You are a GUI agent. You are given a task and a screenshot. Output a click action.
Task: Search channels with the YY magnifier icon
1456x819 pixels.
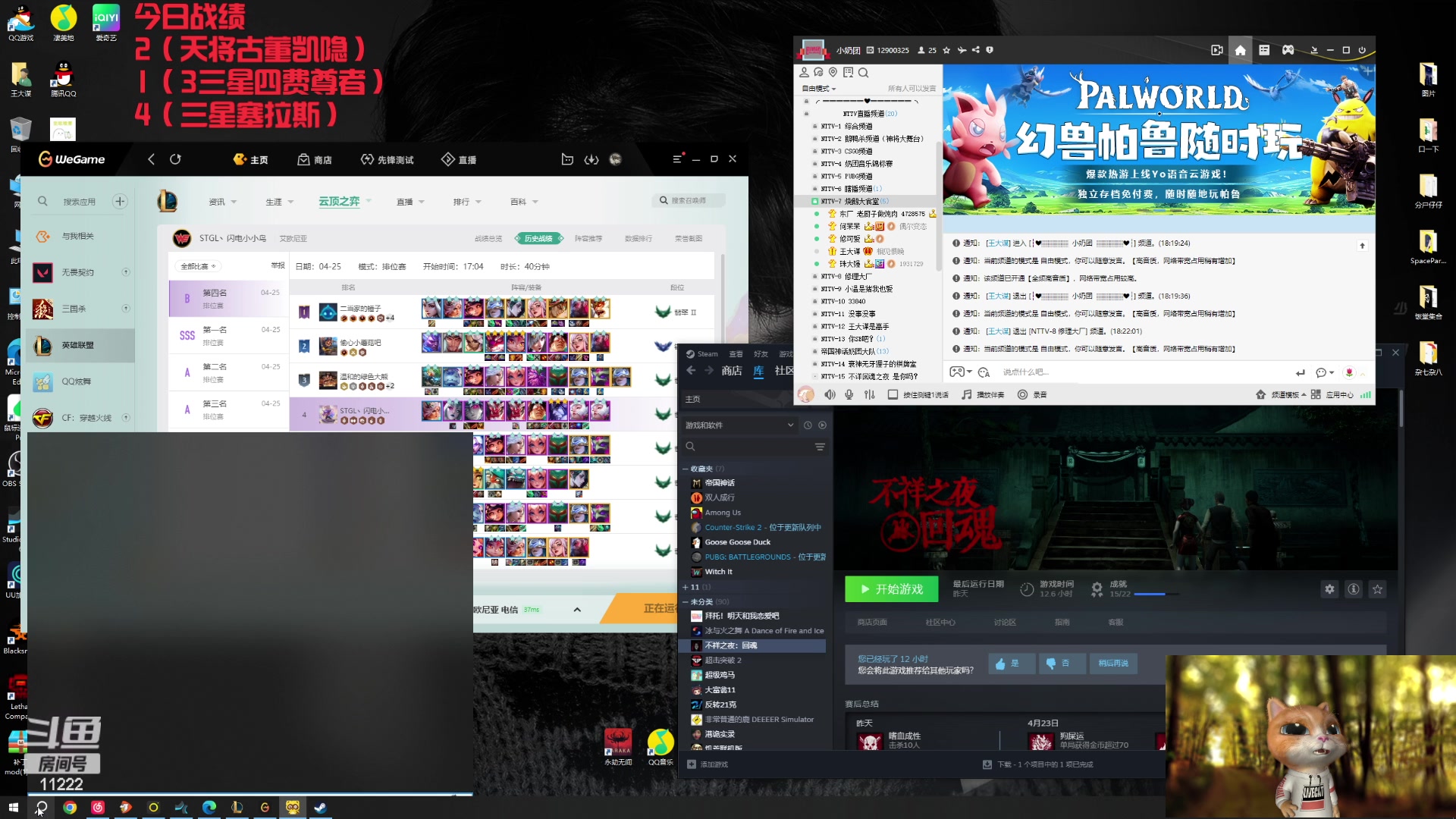coord(863,72)
